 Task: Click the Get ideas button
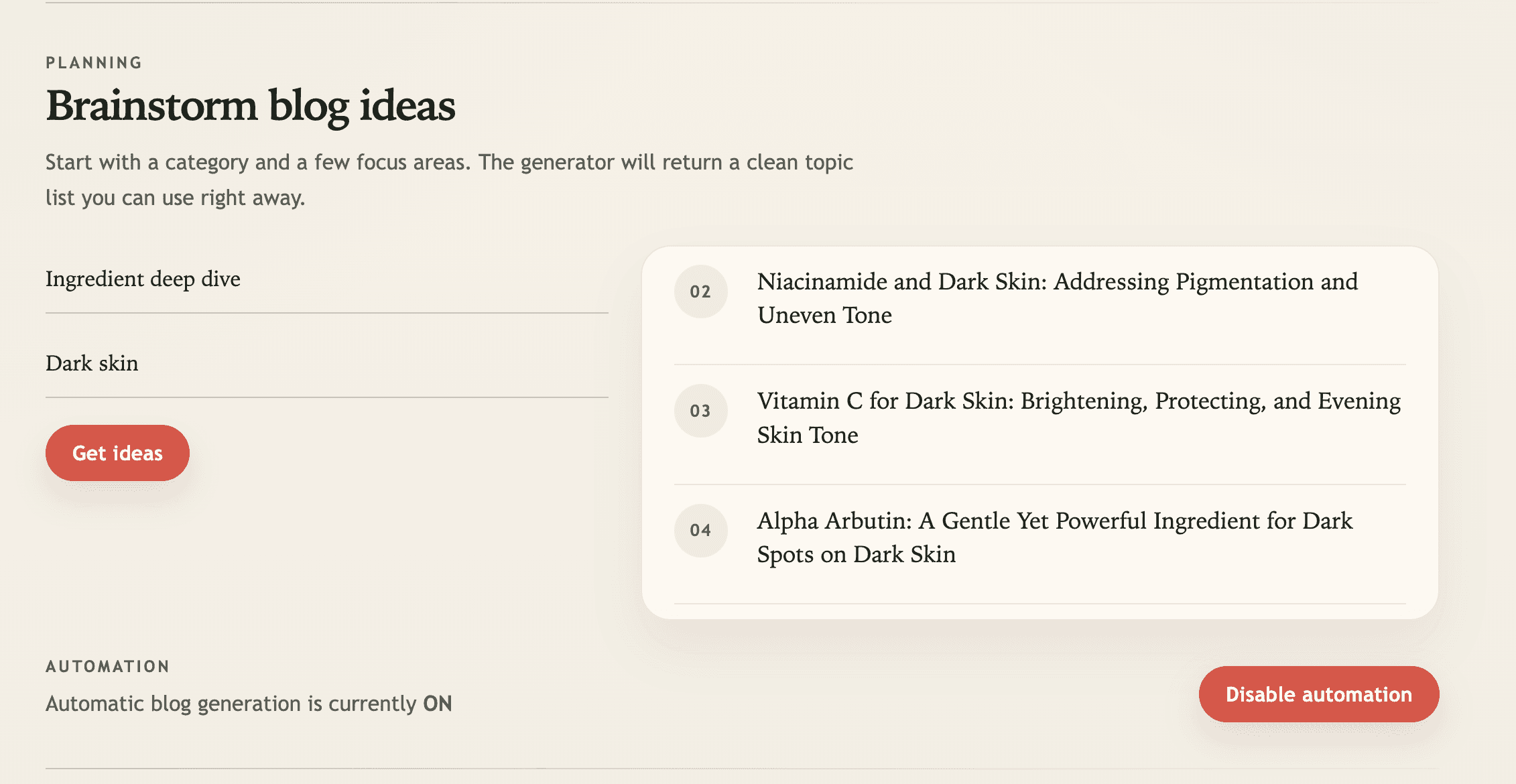[x=117, y=452]
